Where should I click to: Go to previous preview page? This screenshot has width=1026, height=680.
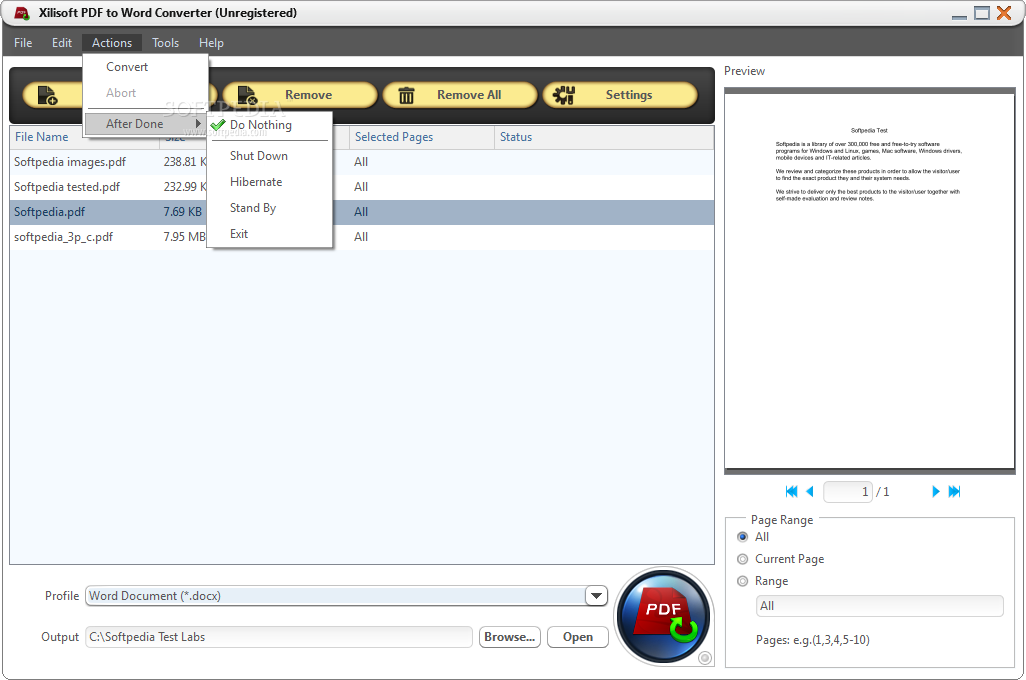coord(810,492)
